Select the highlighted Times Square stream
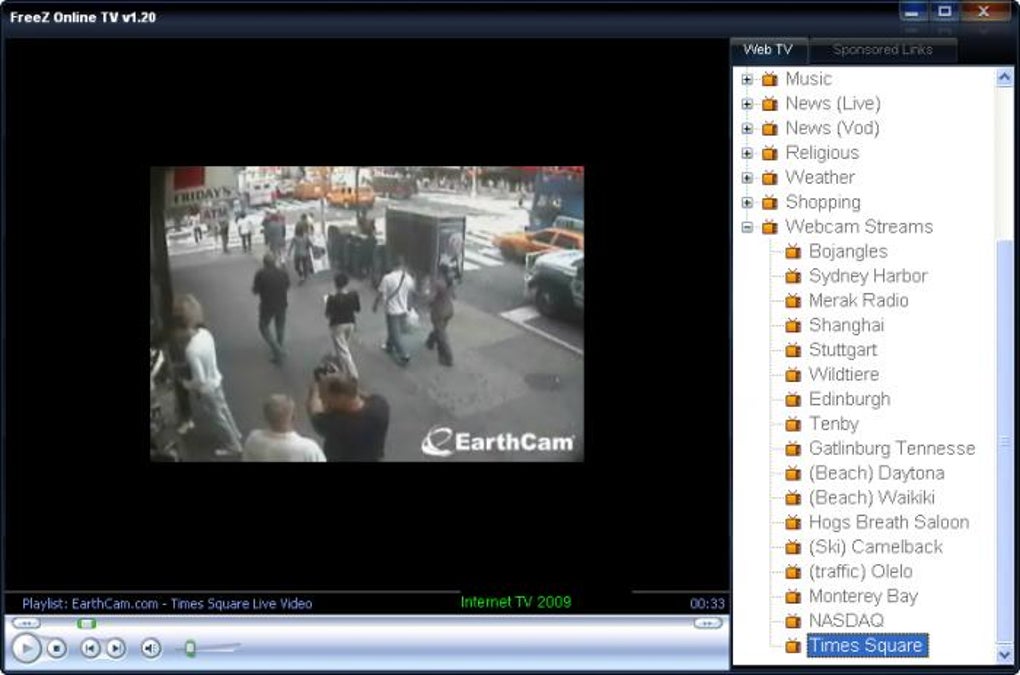The width and height of the screenshot is (1020, 675). [x=867, y=646]
